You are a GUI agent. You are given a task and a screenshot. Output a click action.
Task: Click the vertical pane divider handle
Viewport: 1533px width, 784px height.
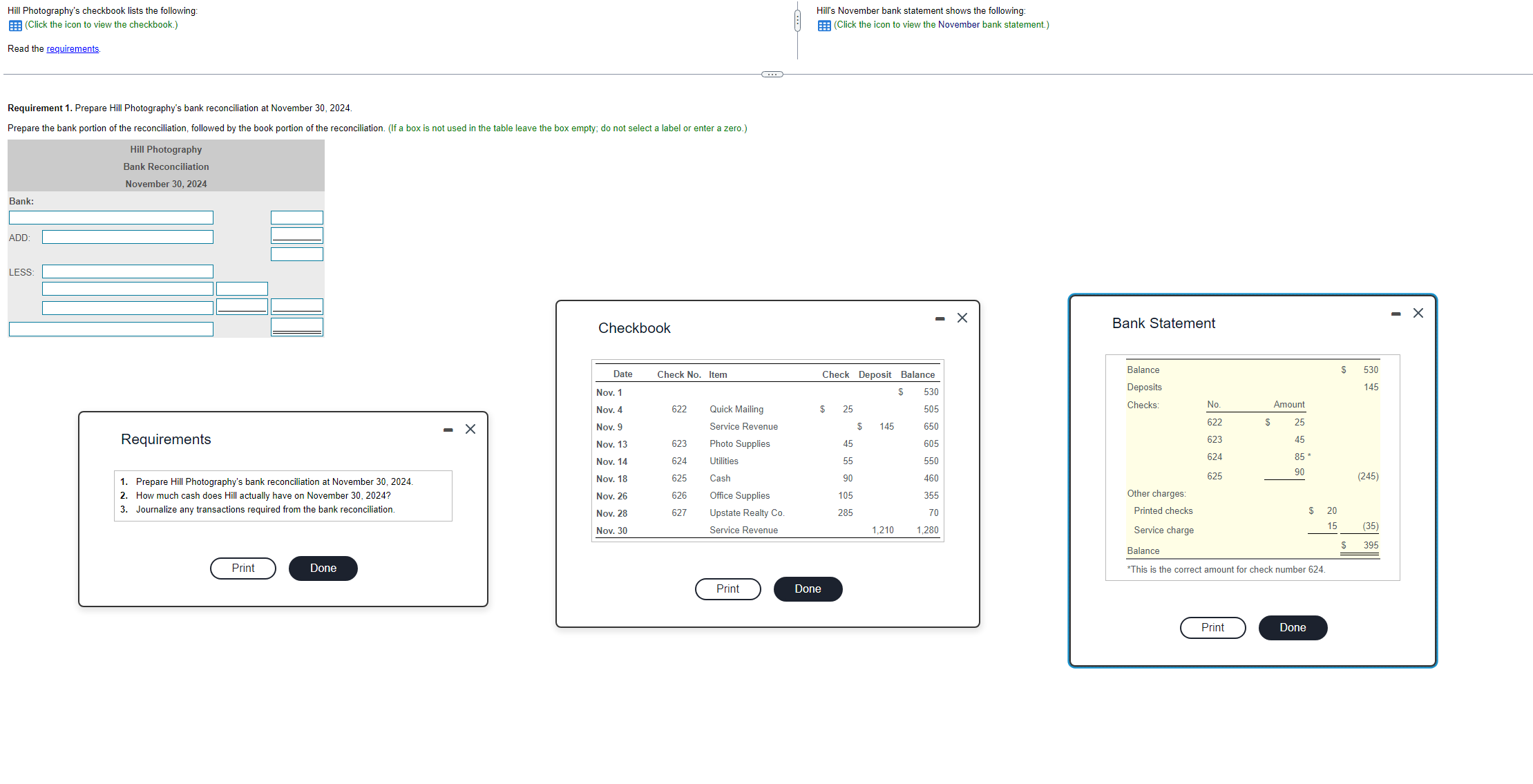pos(797,21)
